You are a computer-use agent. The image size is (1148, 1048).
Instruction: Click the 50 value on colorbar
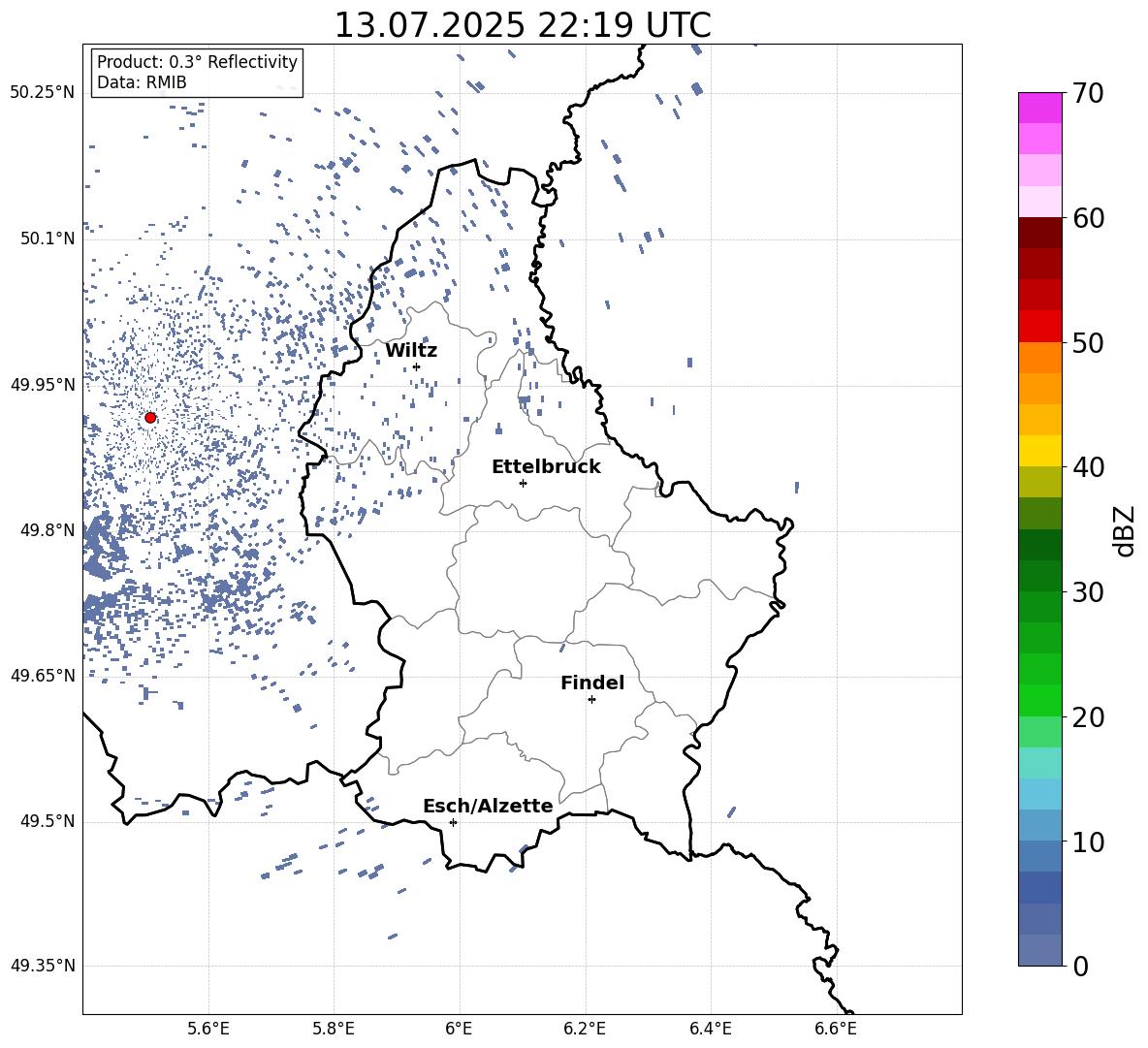[x=1088, y=342]
